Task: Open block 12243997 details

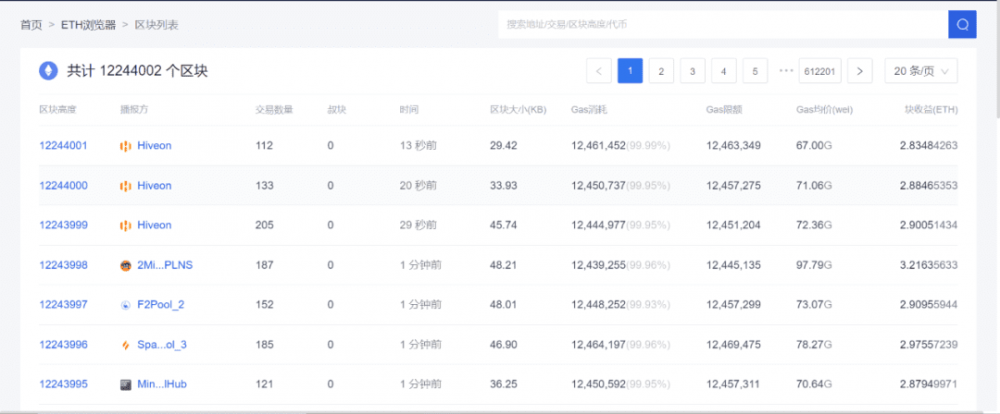Action: coord(63,305)
